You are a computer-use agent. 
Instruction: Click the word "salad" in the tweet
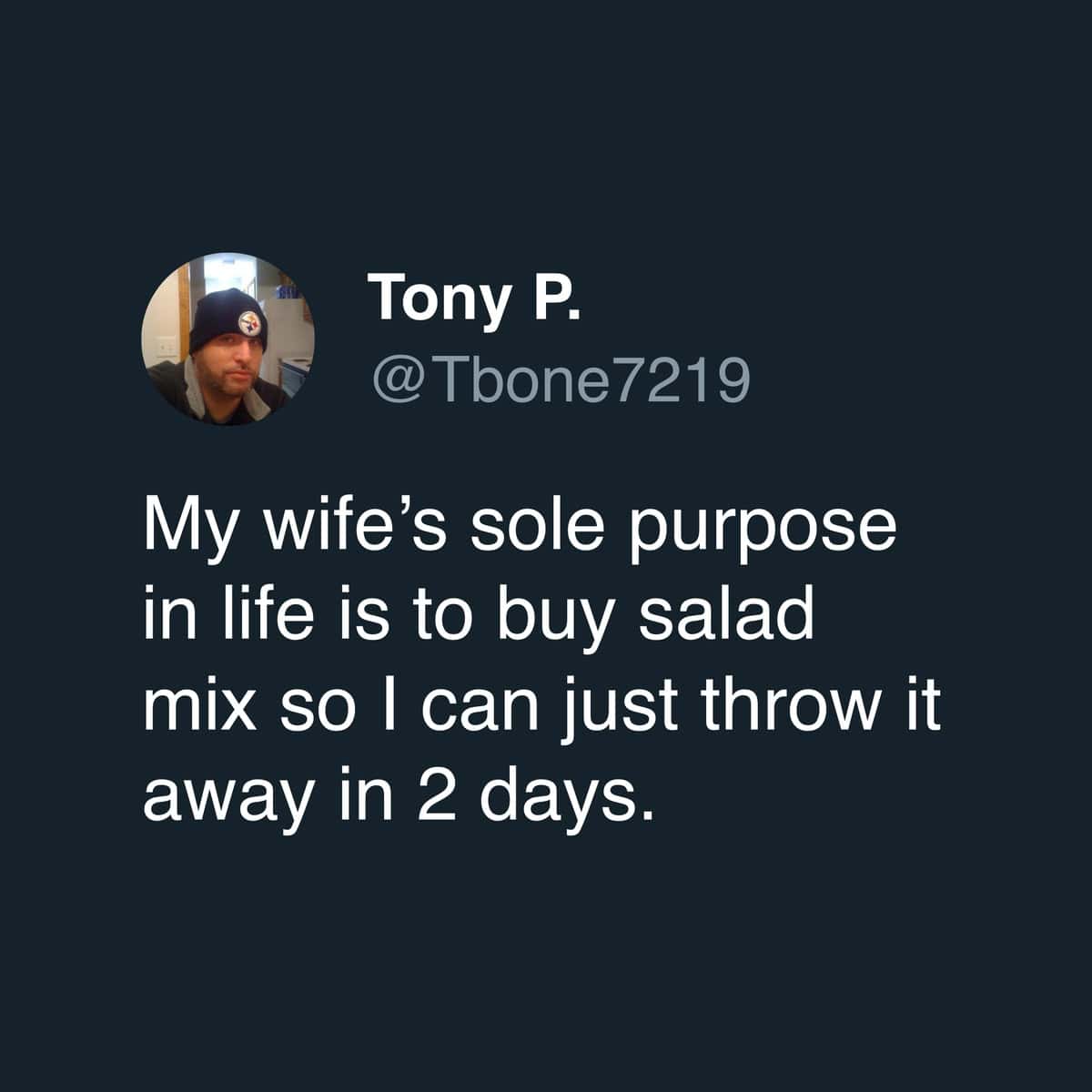[x=729, y=616]
